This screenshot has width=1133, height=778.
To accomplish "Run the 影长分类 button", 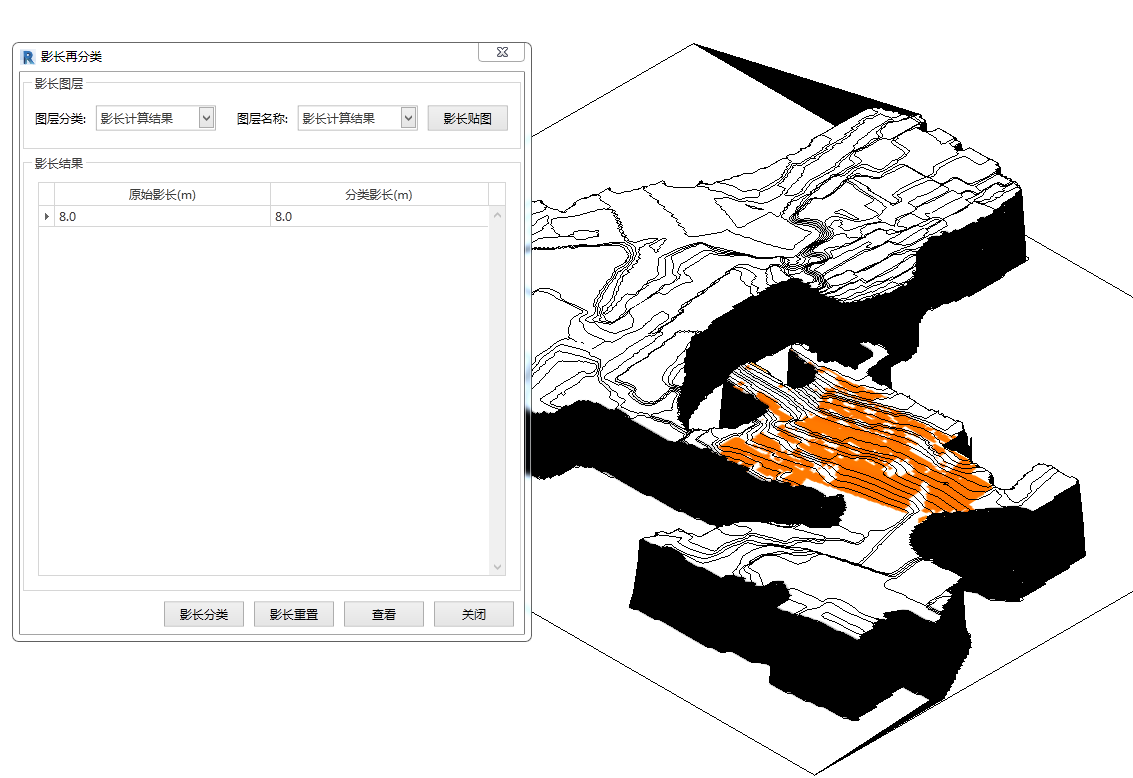I will pos(204,614).
